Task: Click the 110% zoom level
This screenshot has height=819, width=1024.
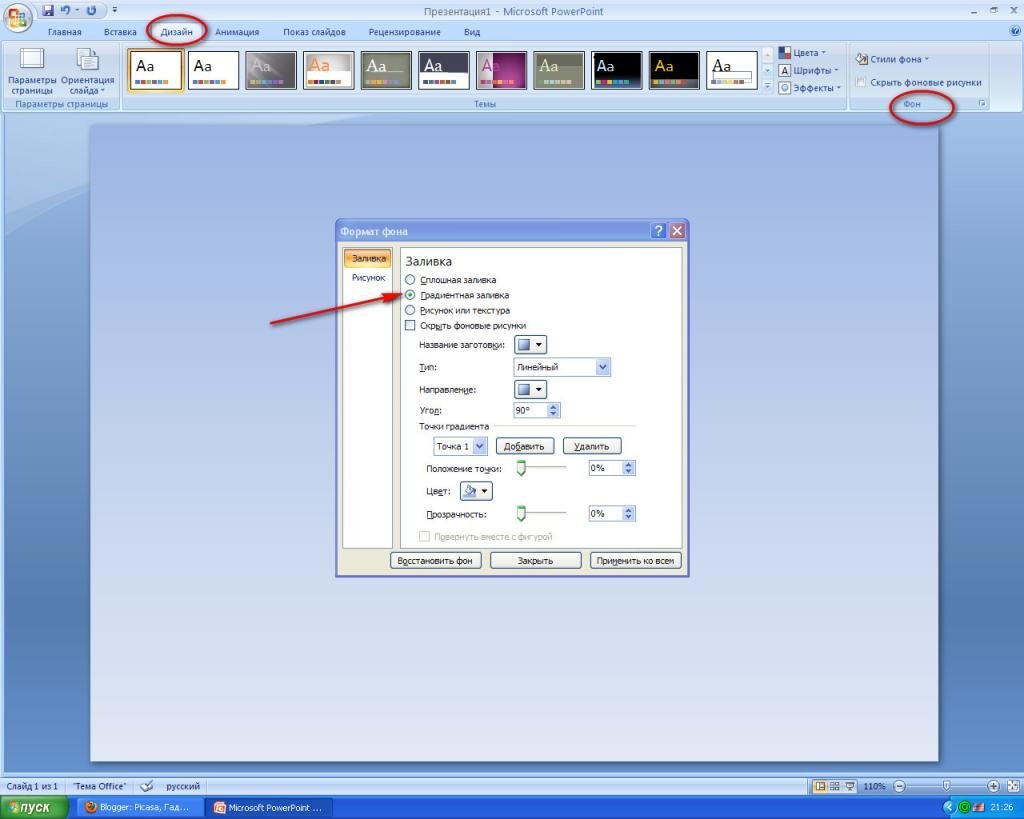Action: (x=874, y=786)
